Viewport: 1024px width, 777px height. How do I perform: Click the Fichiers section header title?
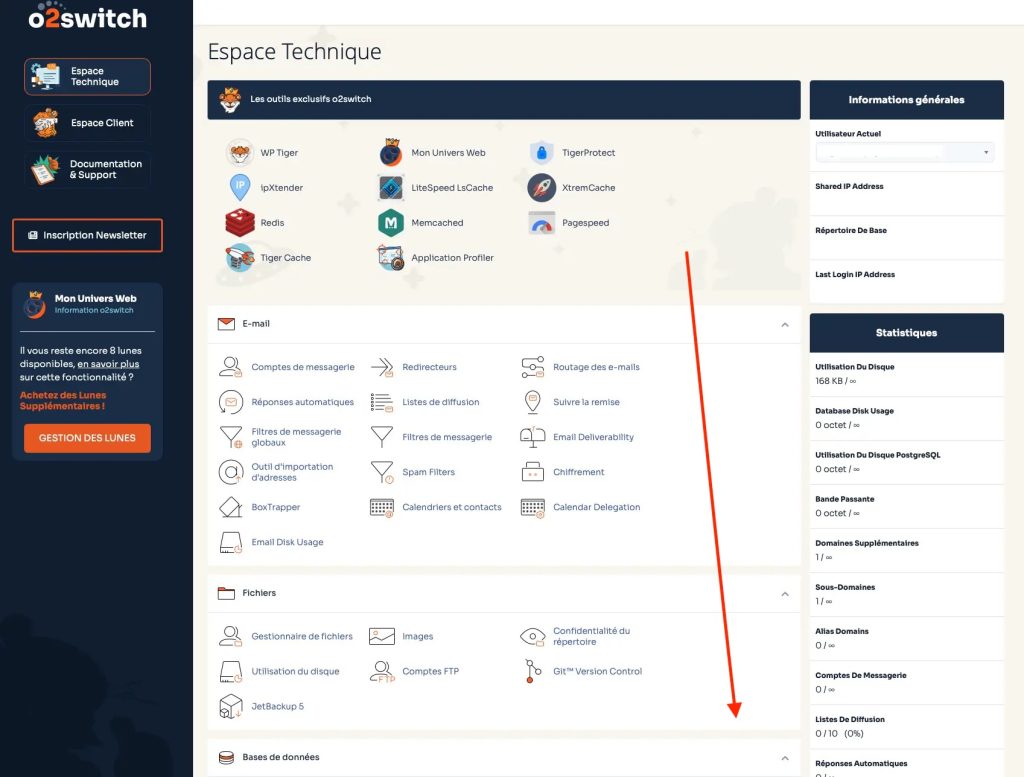tap(259, 593)
